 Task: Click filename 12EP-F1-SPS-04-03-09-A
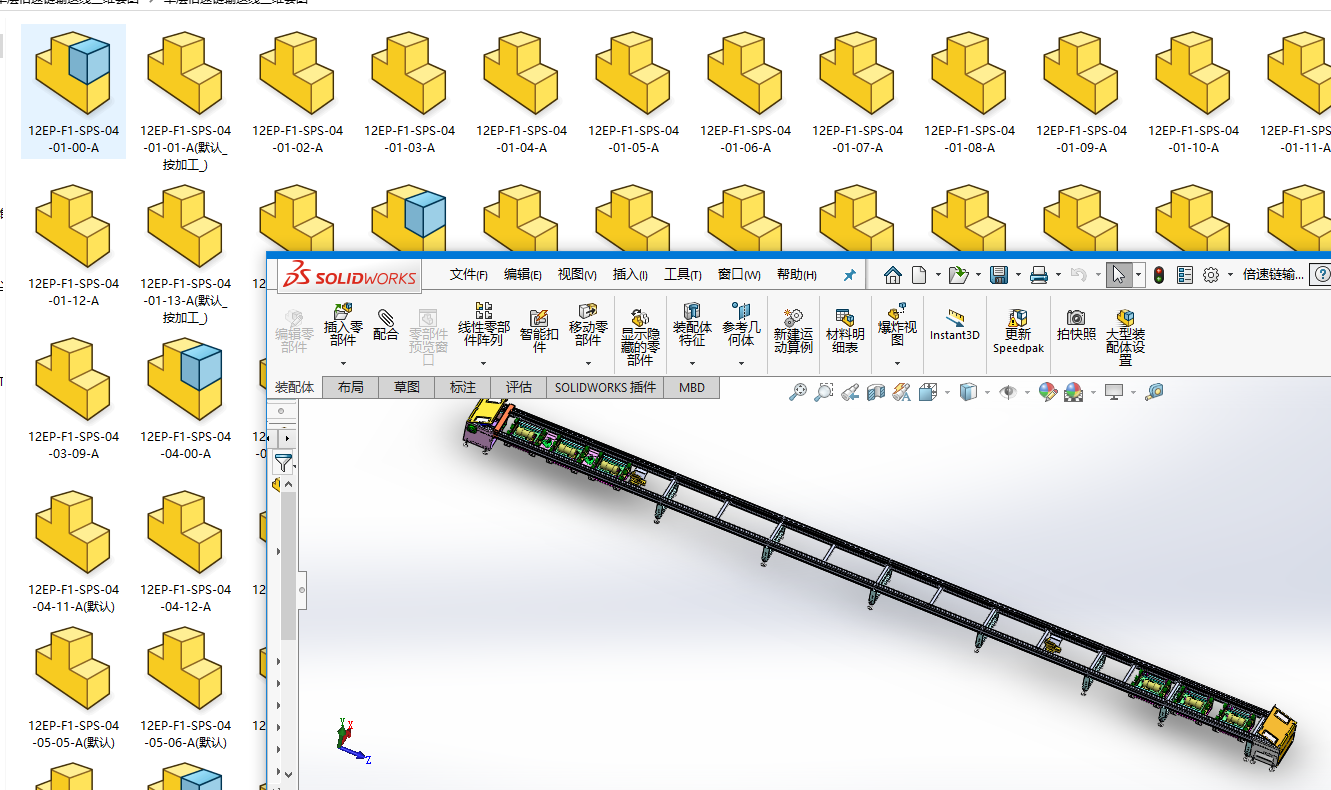tap(73, 445)
